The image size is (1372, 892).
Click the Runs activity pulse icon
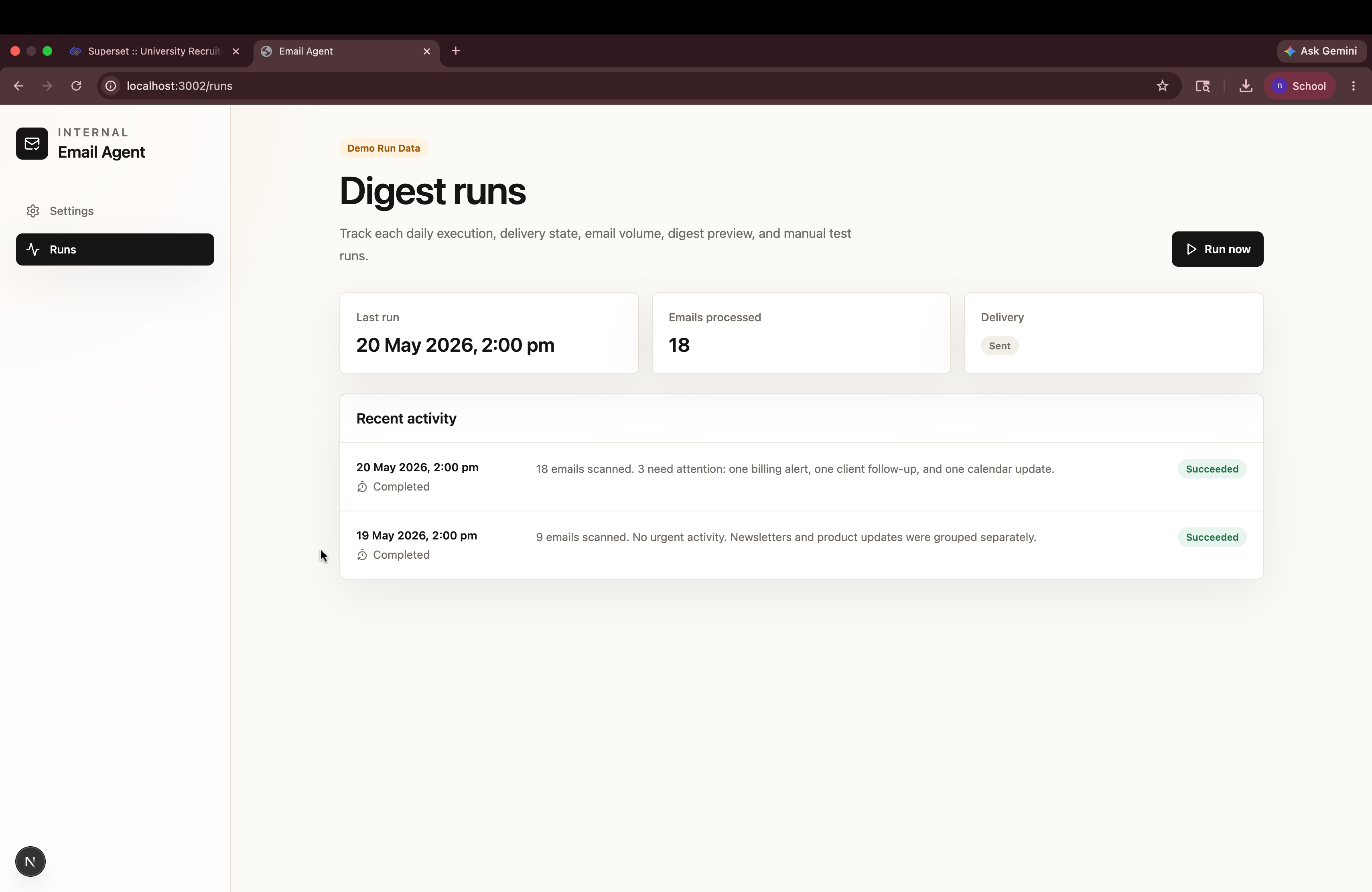33,249
